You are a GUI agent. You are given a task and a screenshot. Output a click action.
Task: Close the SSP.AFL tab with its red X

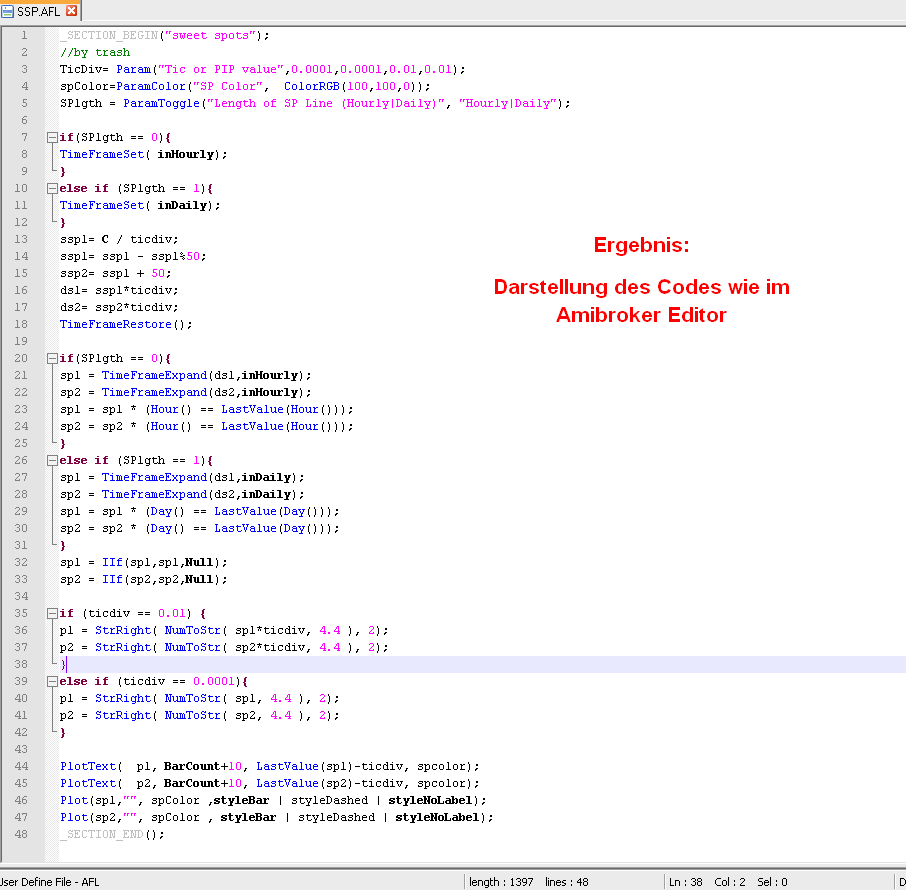point(71,10)
